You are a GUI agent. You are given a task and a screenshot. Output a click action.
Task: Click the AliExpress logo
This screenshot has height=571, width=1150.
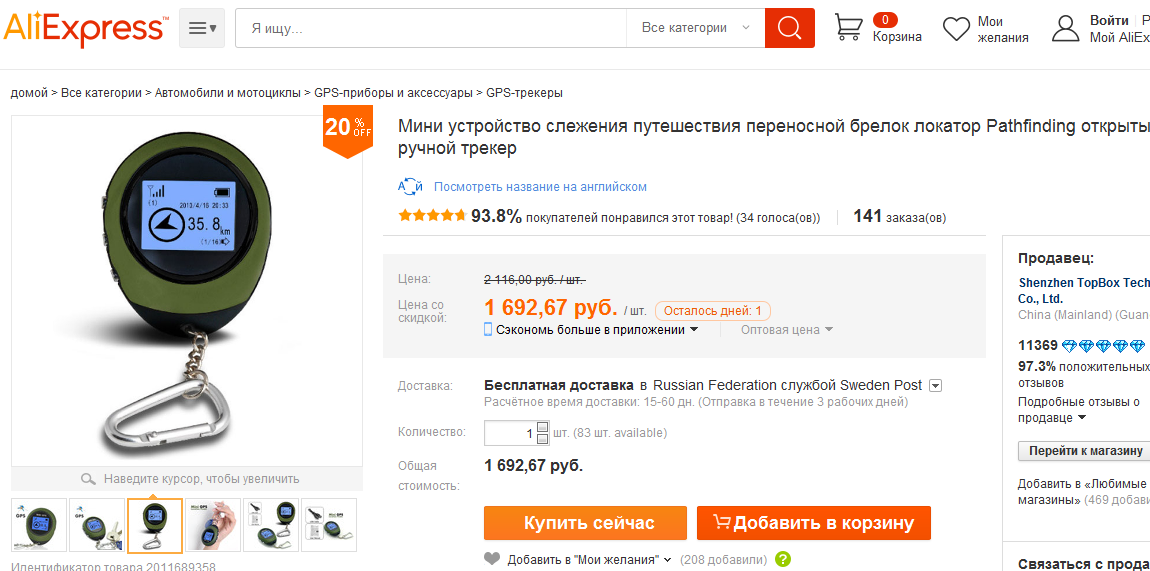84,29
